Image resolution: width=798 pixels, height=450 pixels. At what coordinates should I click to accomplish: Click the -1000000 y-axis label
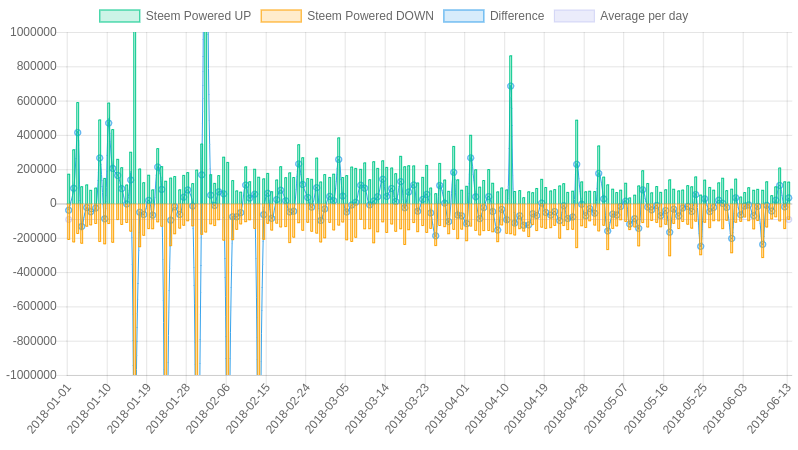pos(31,375)
